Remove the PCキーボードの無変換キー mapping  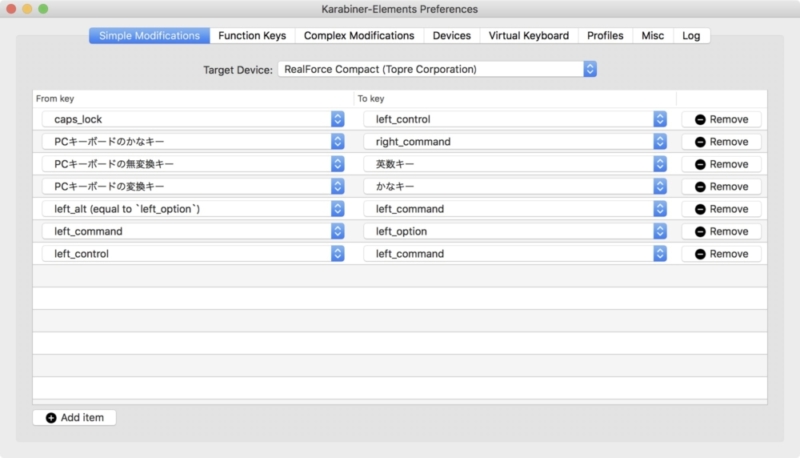coord(721,164)
